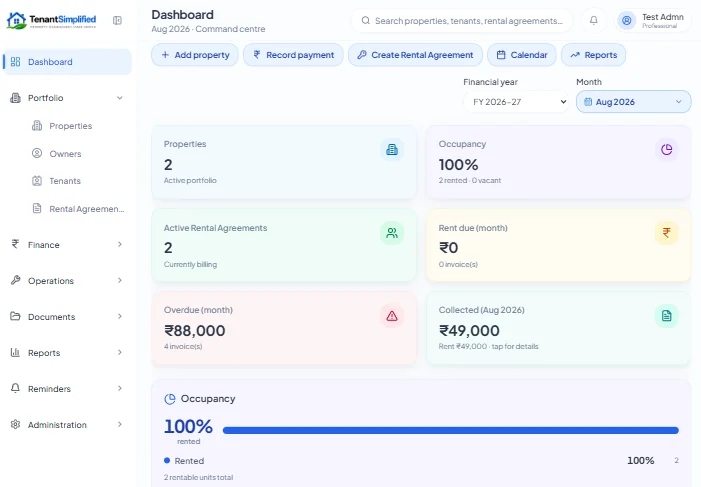
Task: Click the calendar icon inside Month selector
Action: pyautogui.click(x=588, y=102)
